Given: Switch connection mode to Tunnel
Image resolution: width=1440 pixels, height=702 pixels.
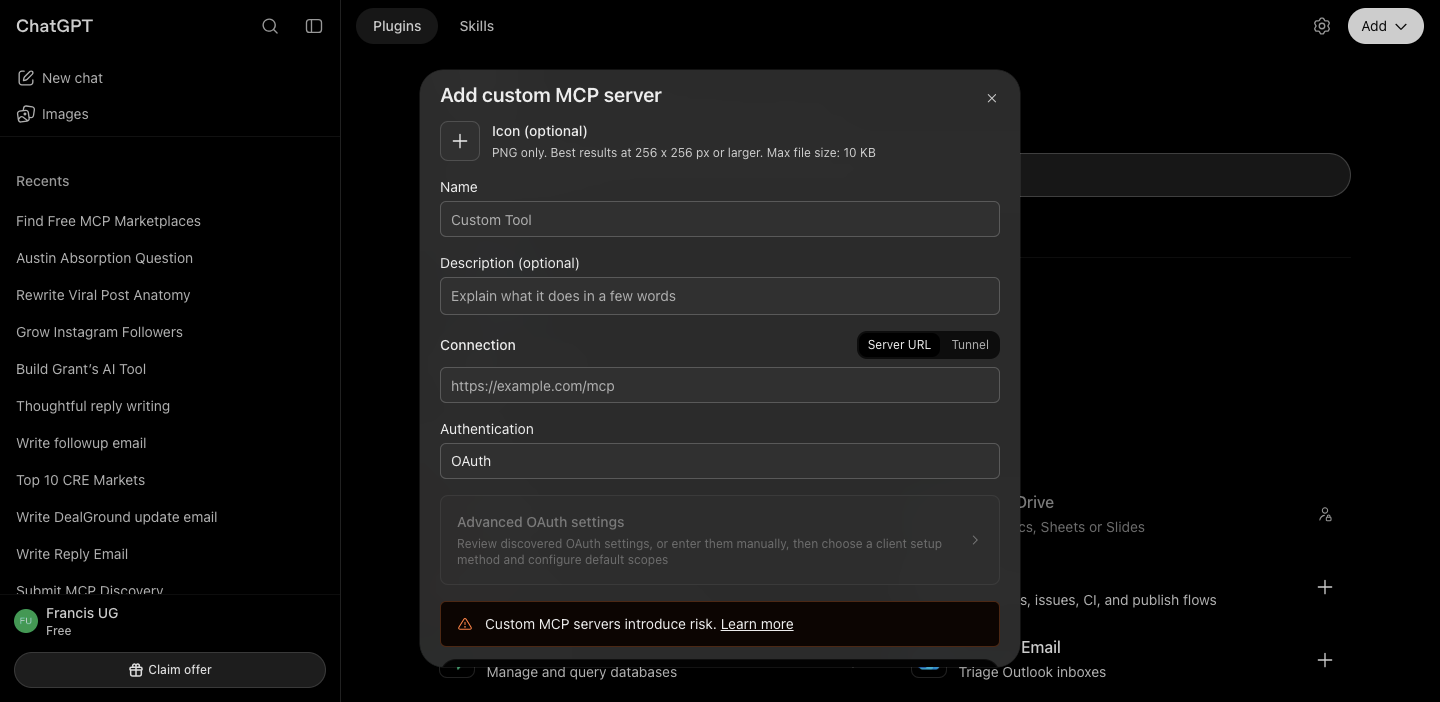Looking at the screenshot, I should pos(970,345).
